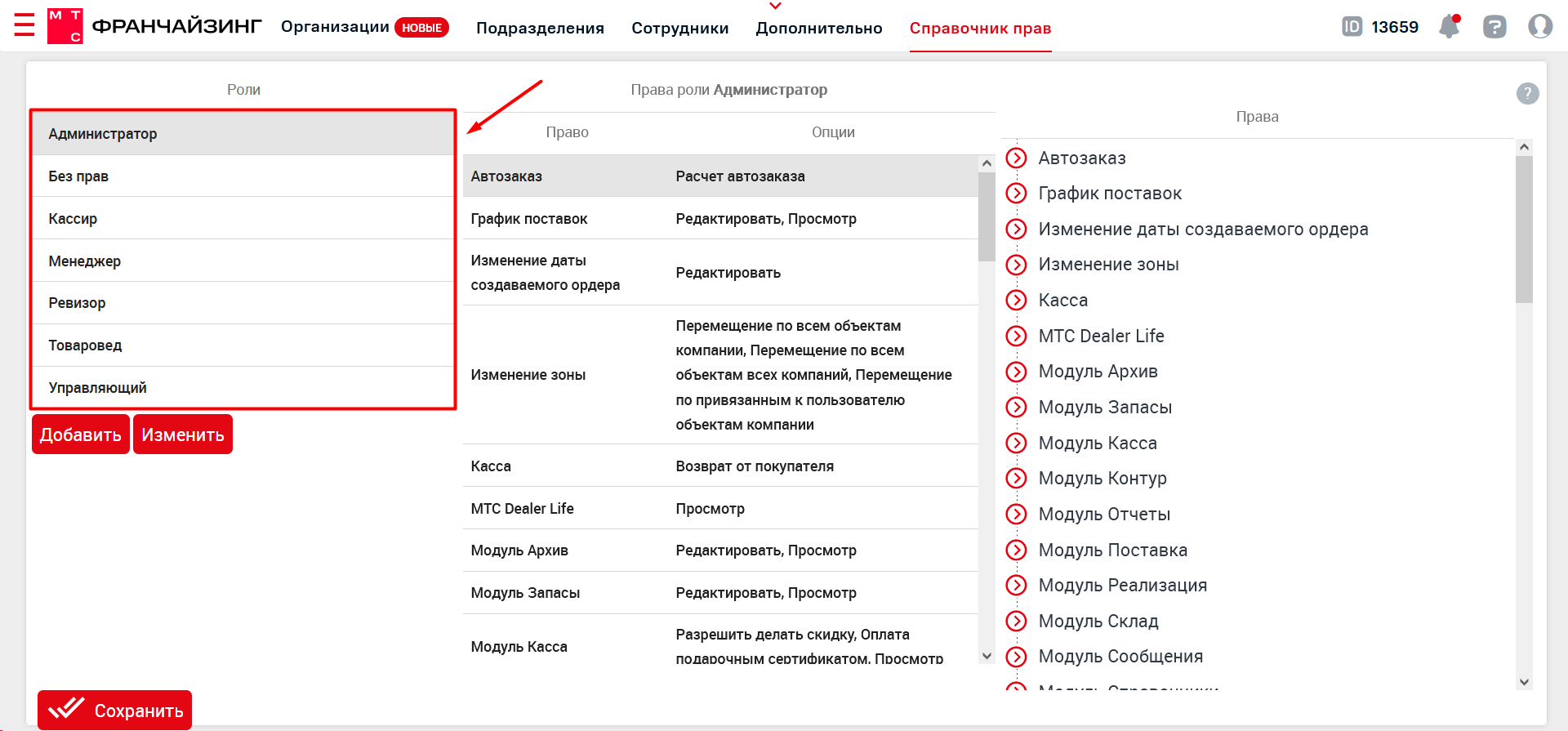Viewport: 1568px width, 731px height.
Task: Select the Ревизор role
Action: pos(243,303)
